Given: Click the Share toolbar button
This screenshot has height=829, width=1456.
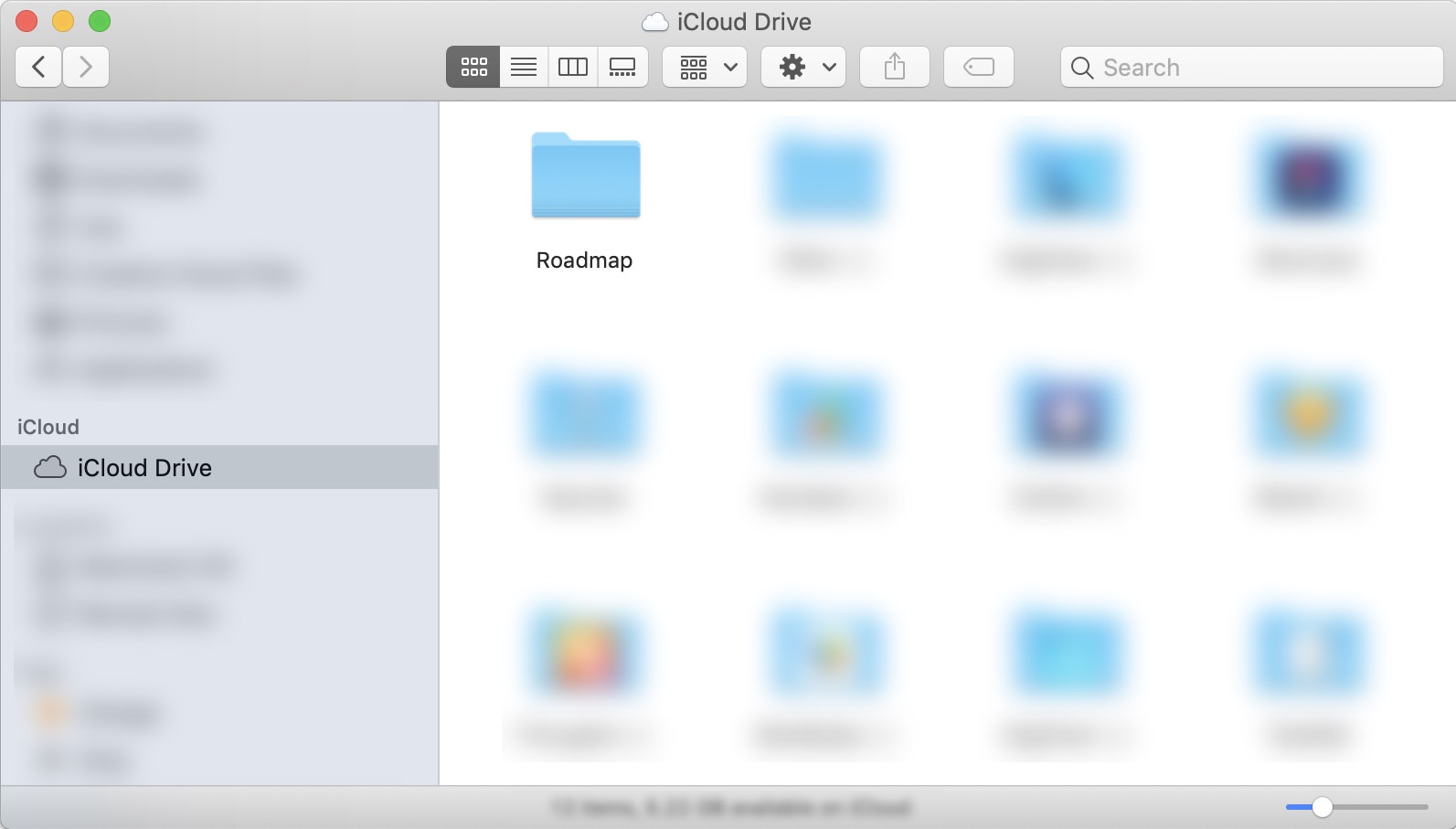Looking at the screenshot, I should pyautogui.click(x=895, y=67).
